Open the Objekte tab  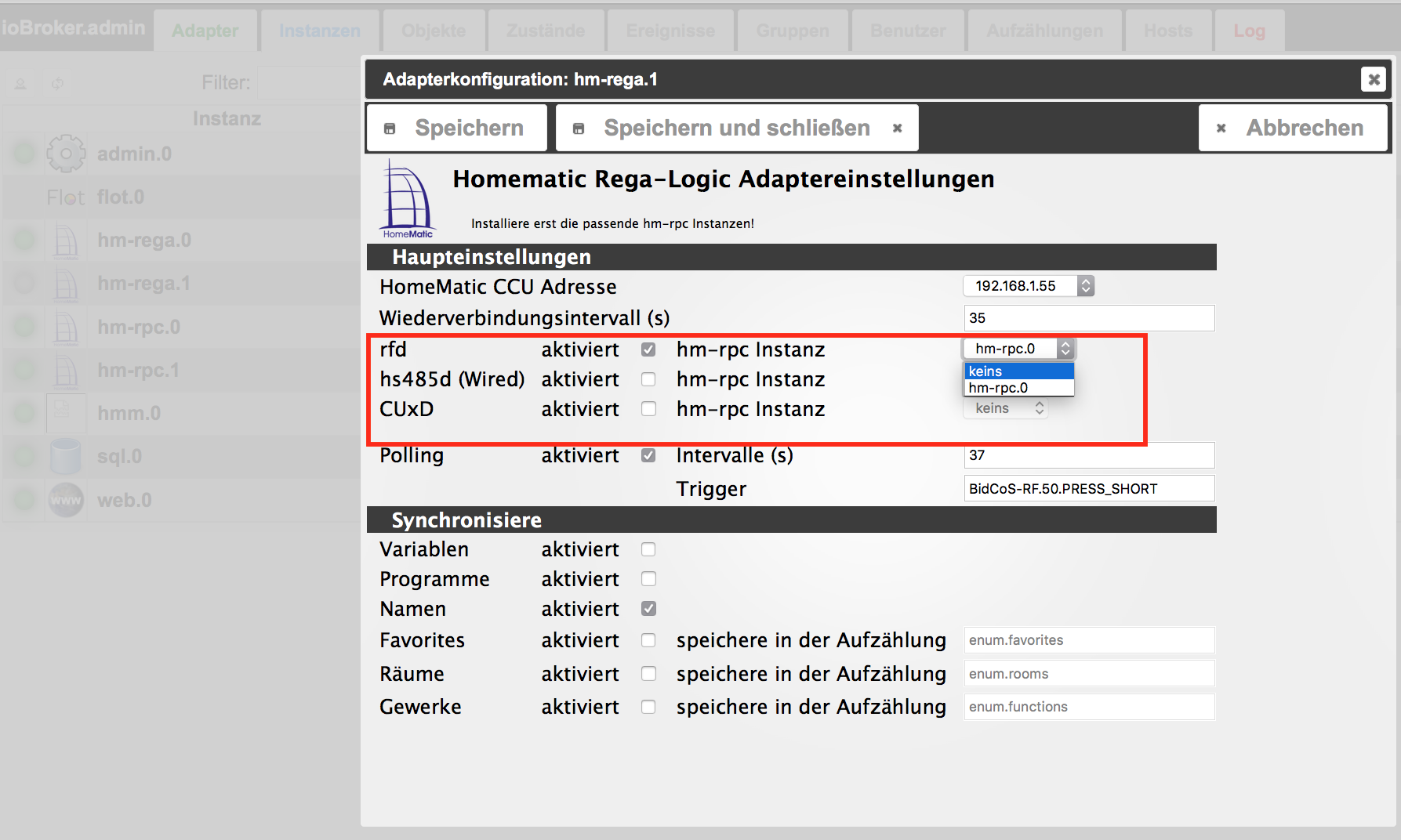(434, 31)
